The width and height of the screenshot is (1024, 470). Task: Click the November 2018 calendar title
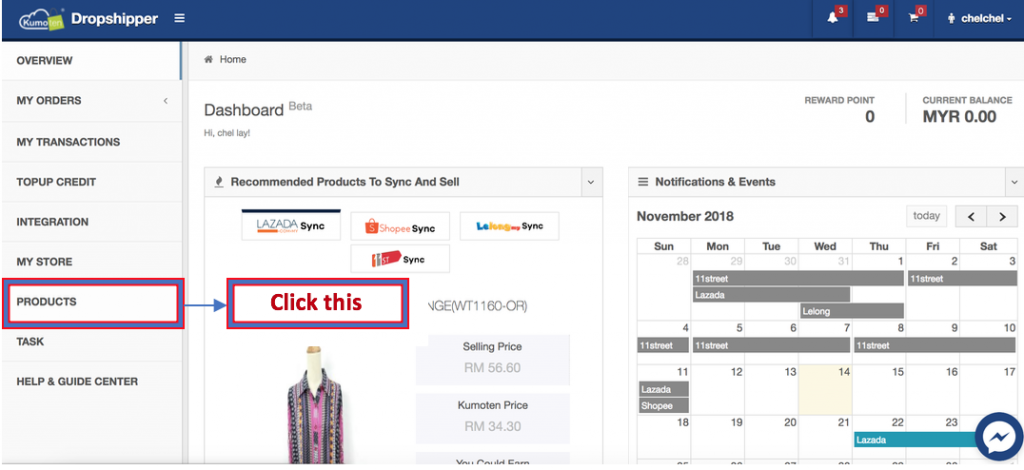click(x=685, y=216)
